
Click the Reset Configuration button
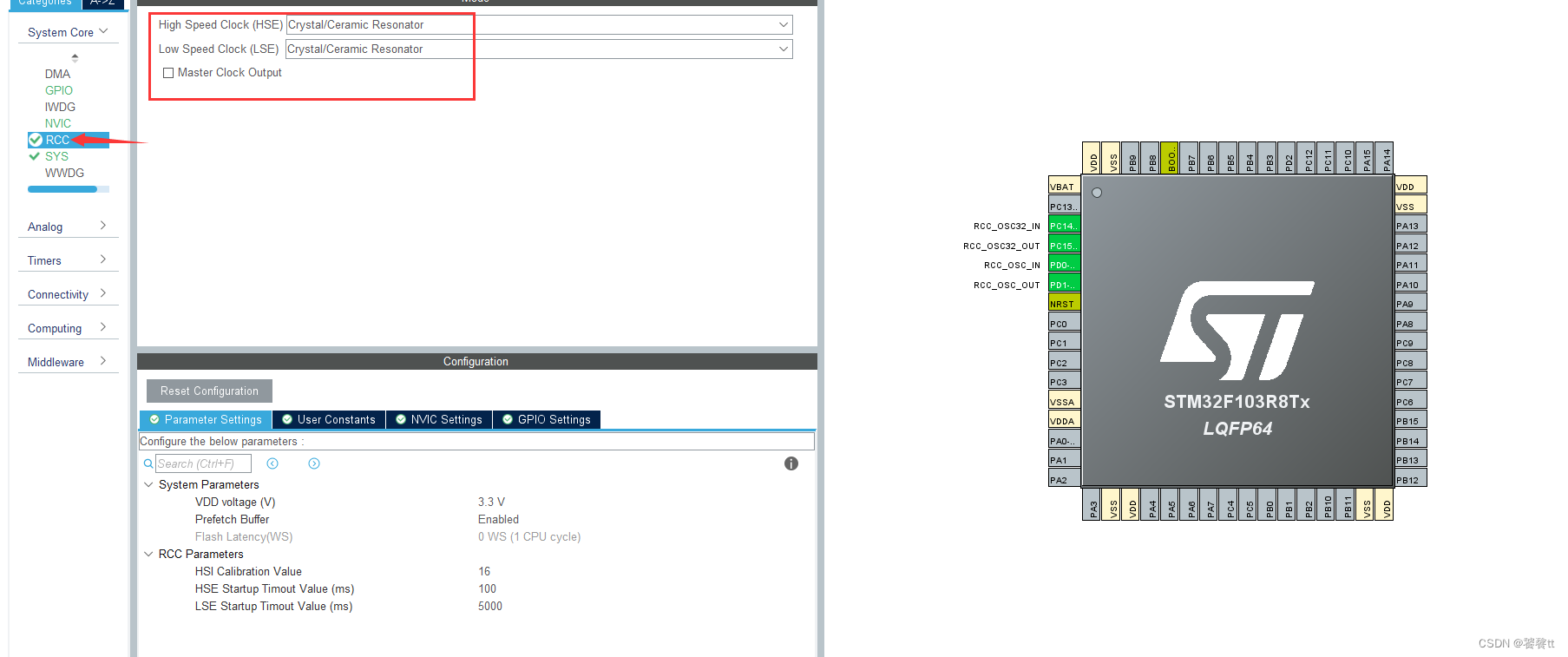pyautogui.click(x=209, y=391)
